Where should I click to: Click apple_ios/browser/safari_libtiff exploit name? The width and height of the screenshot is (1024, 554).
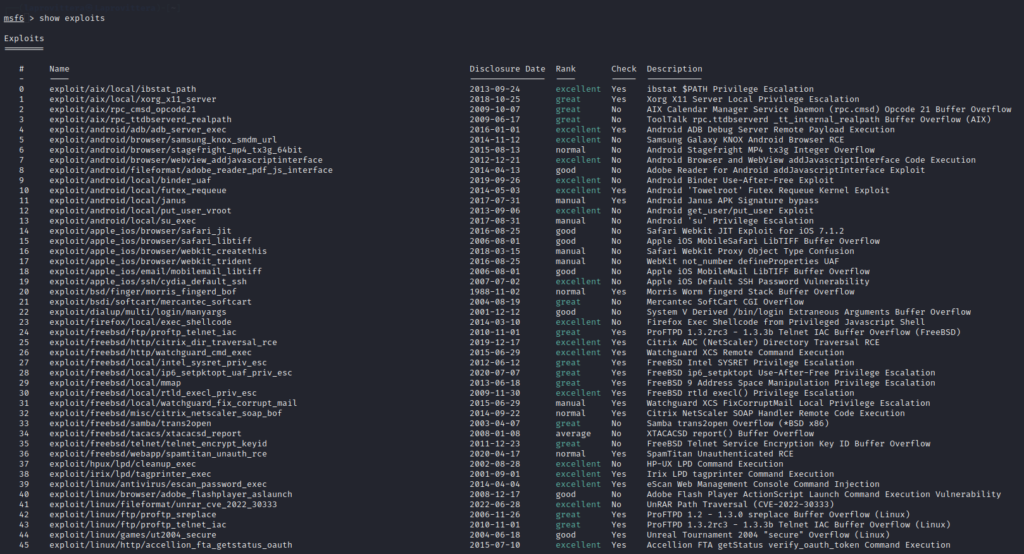[x=150, y=241]
